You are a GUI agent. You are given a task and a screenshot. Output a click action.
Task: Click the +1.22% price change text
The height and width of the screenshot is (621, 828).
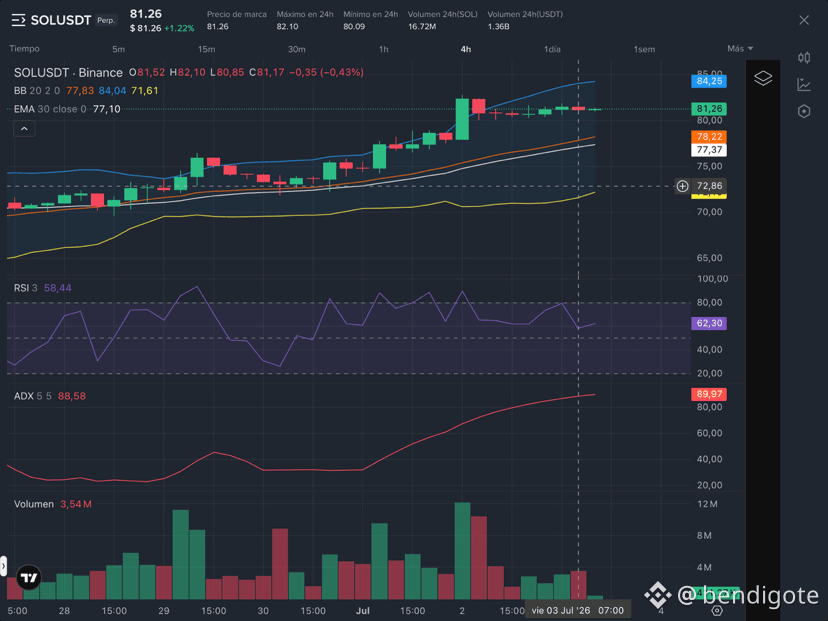(x=179, y=29)
